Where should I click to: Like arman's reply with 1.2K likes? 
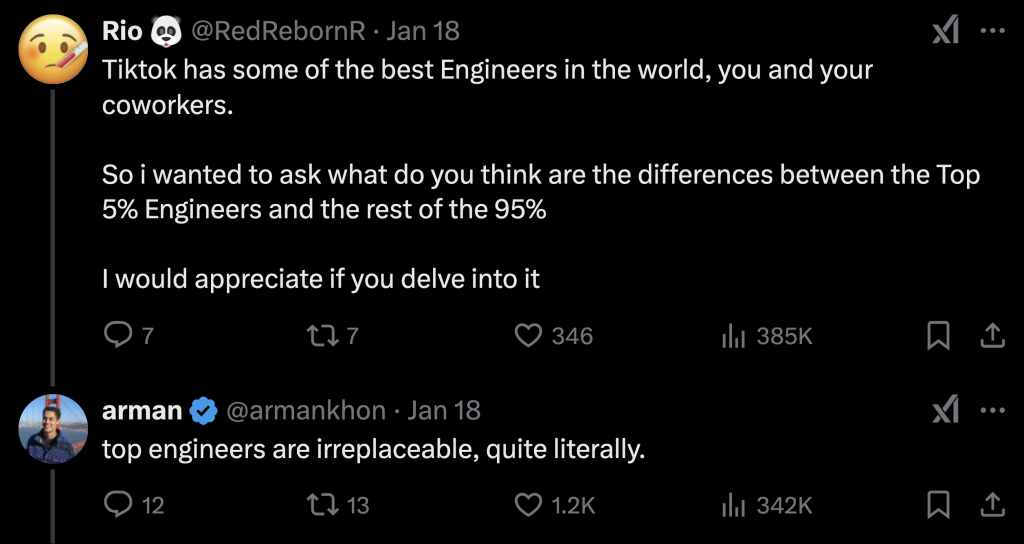(528, 505)
